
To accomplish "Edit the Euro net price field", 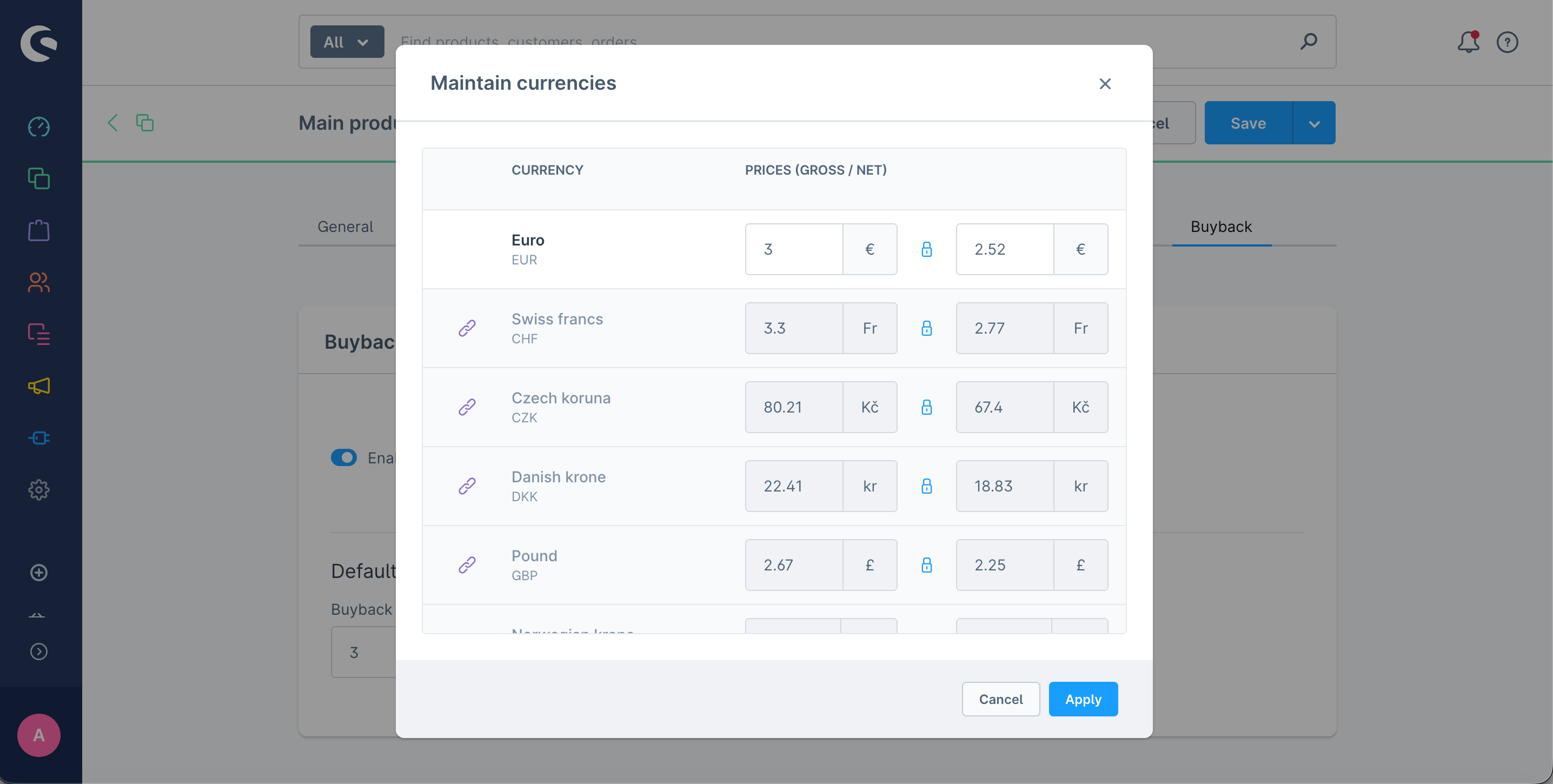I will pos(1005,249).
